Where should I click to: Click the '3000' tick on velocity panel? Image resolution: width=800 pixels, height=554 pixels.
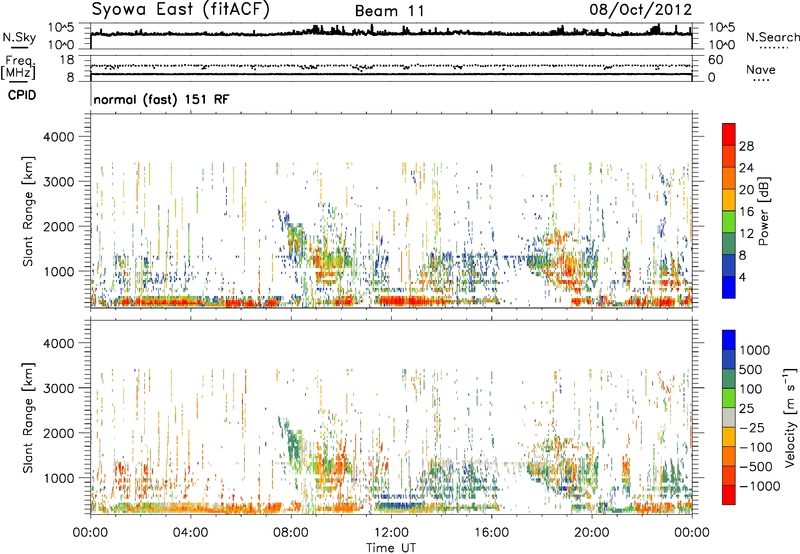(58, 388)
